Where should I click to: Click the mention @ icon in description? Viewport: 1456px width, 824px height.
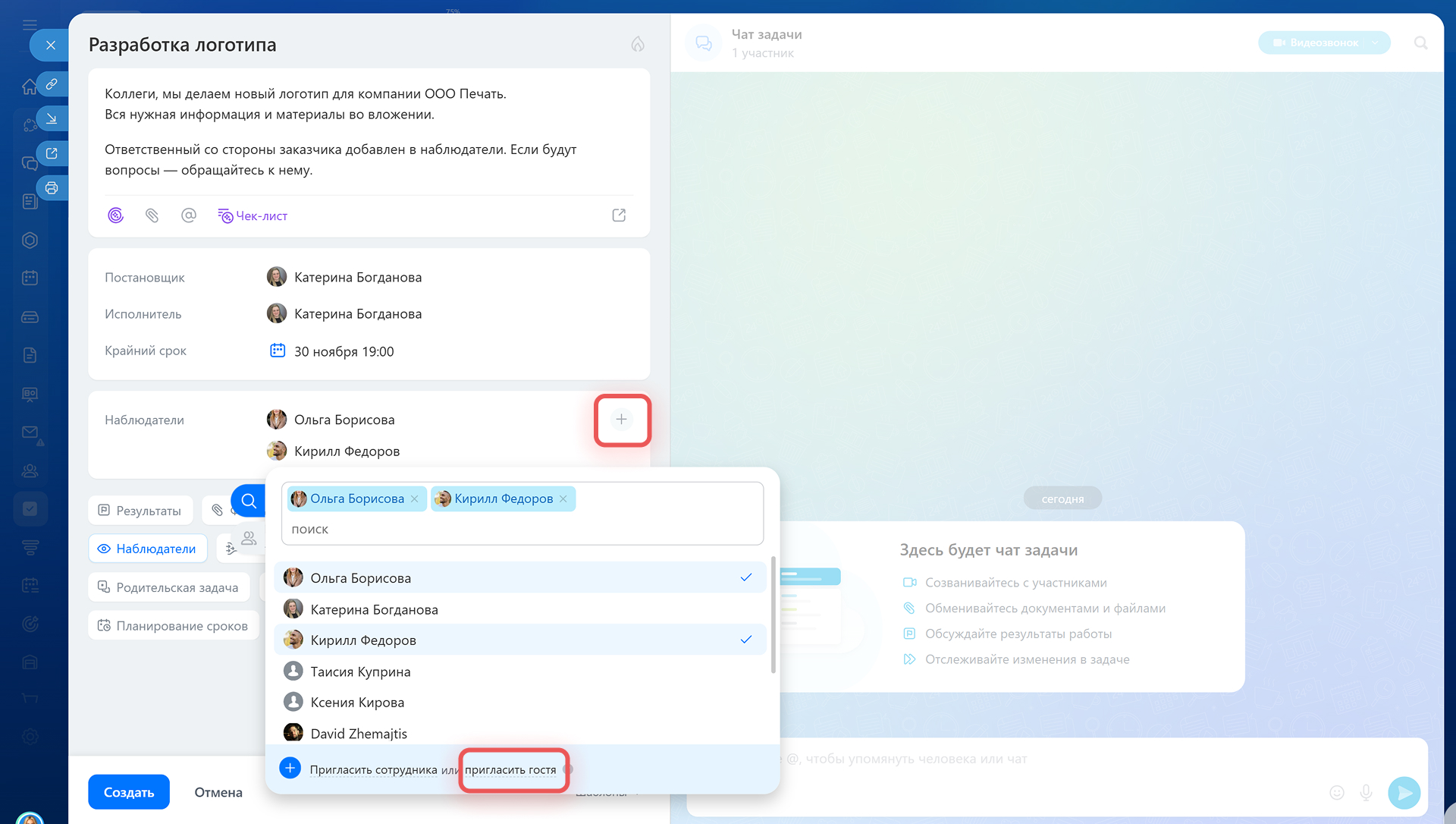189,215
